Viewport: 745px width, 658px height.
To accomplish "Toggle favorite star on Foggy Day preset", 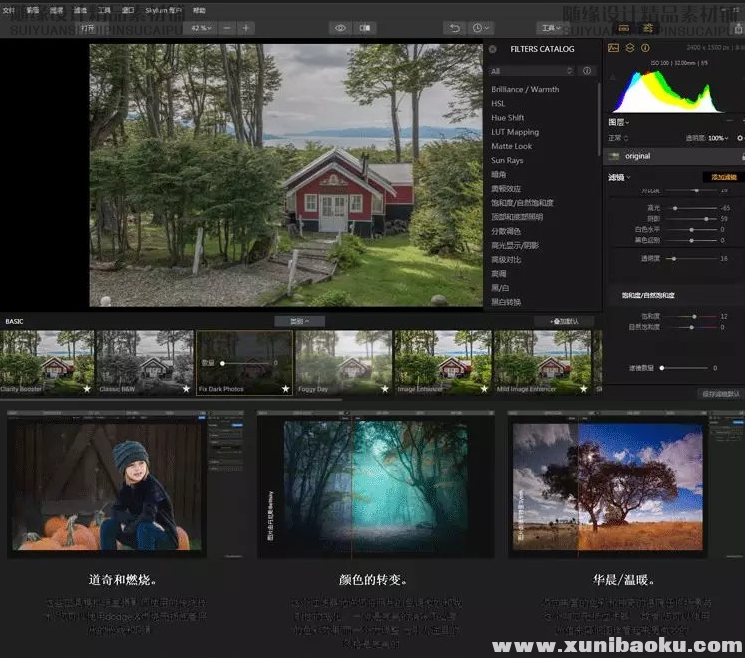I will click(383, 388).
